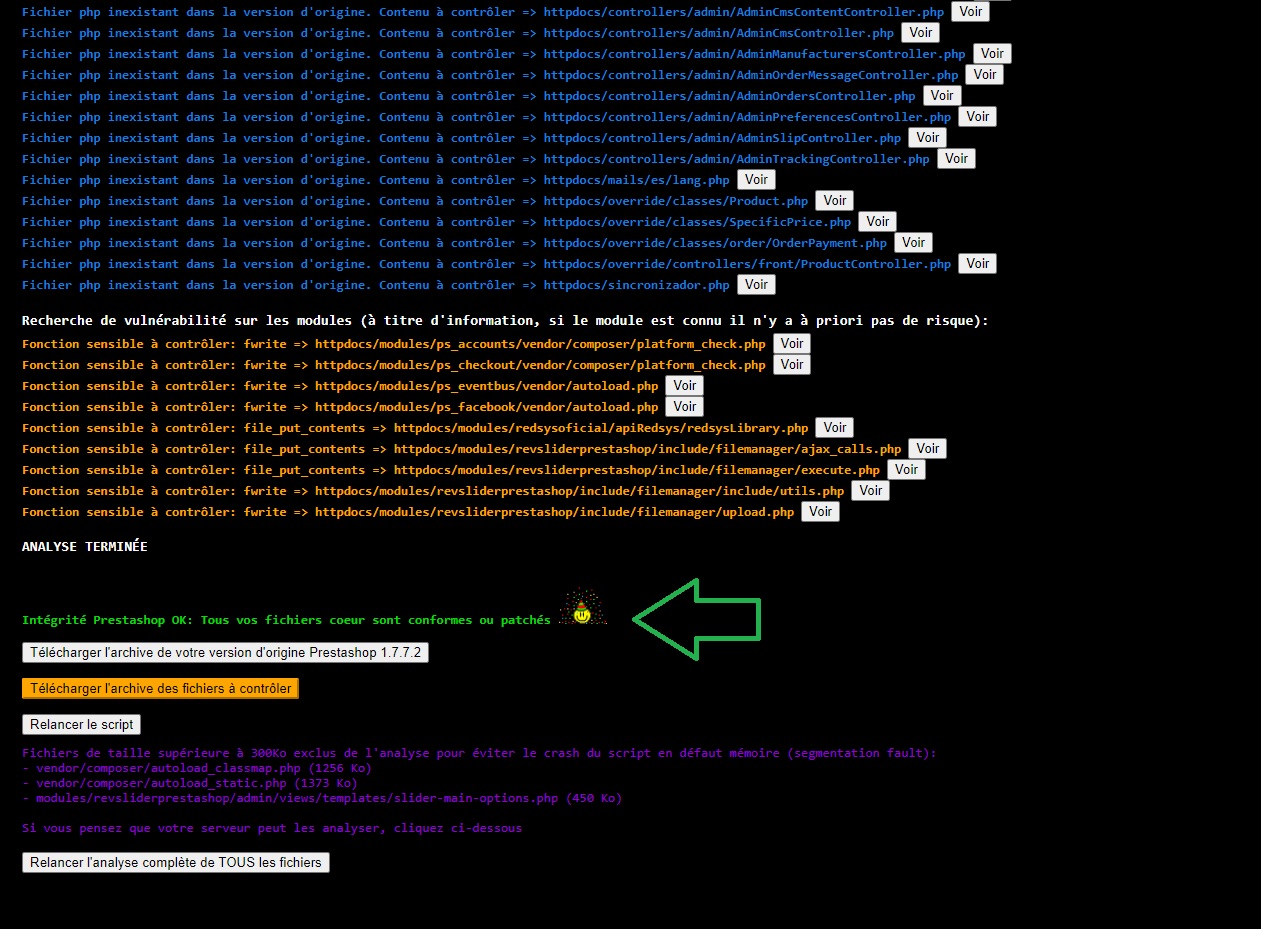Click path httpdocs/override/classes/SpecificPrice.php

coord(698,222)
